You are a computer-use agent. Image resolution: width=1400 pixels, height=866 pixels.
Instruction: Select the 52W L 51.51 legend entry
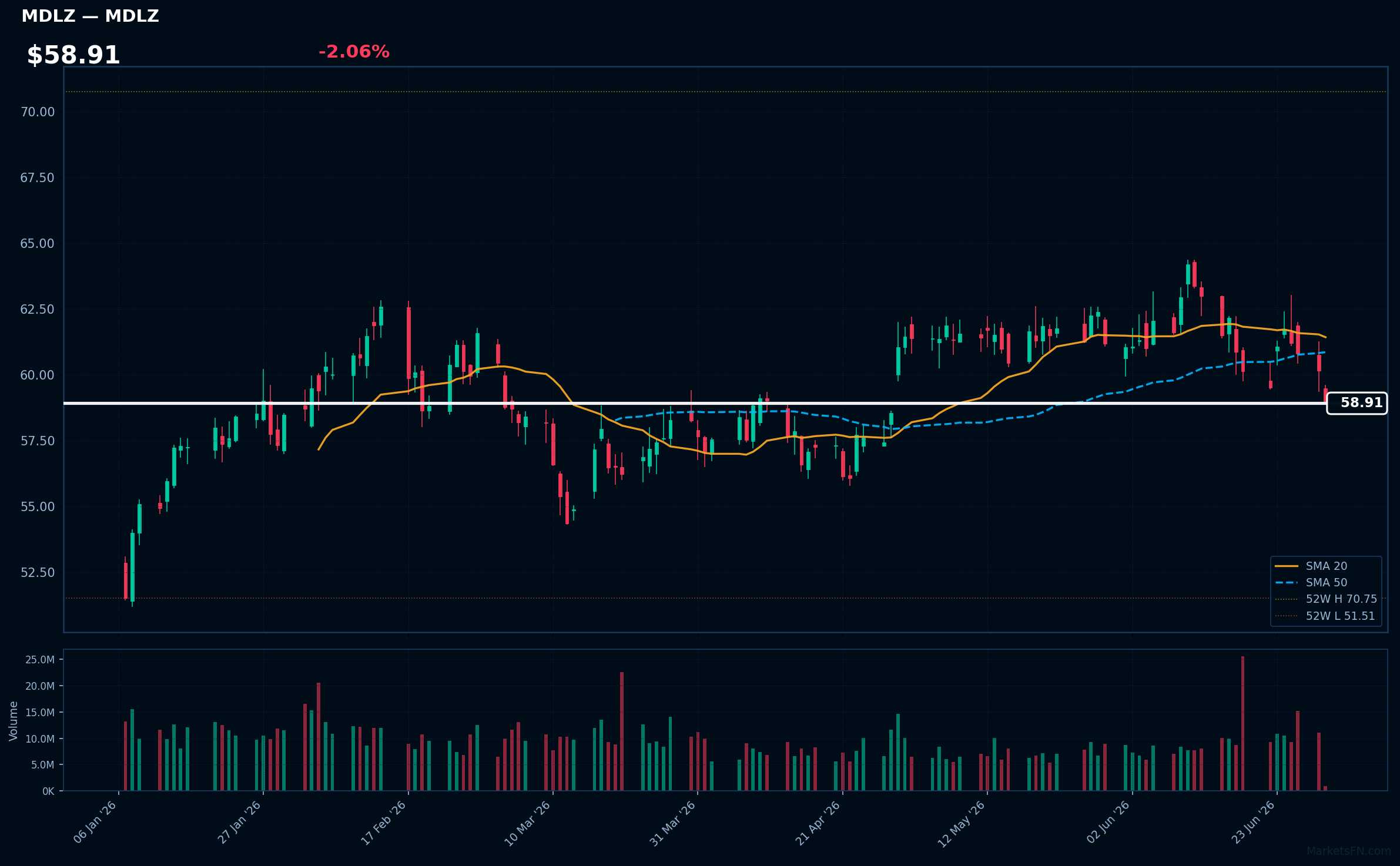(x=1326, y=616)
